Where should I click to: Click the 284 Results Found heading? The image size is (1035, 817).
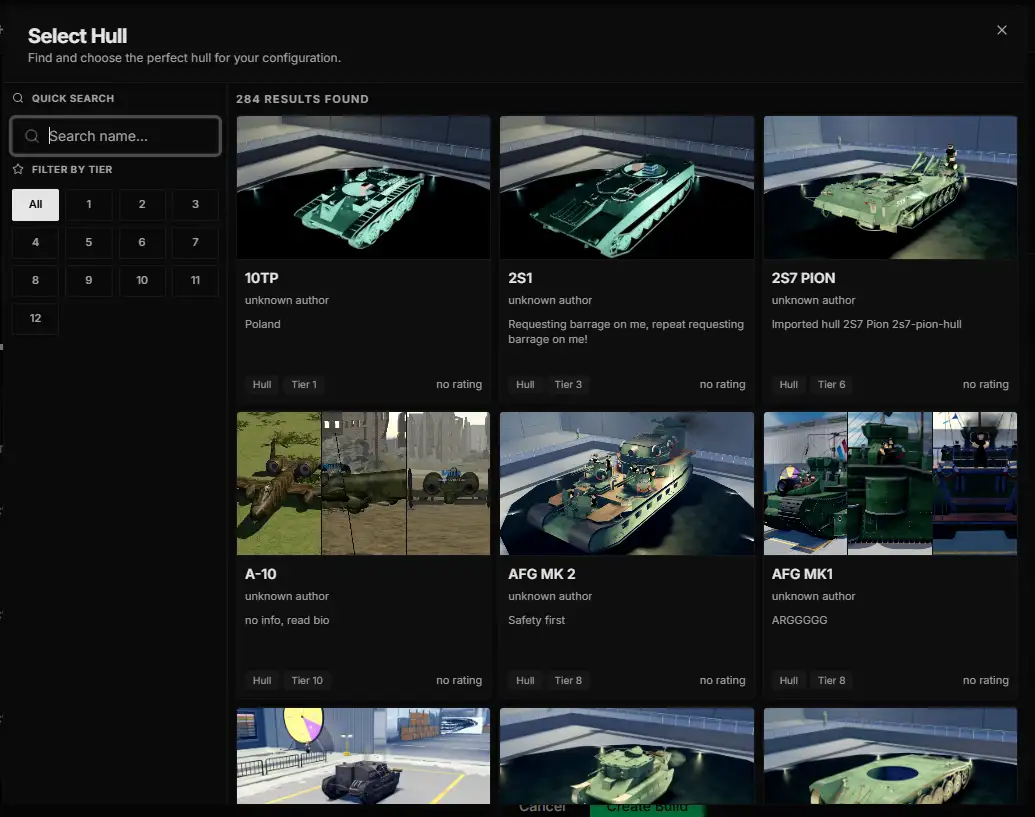[x=302, y=99]
